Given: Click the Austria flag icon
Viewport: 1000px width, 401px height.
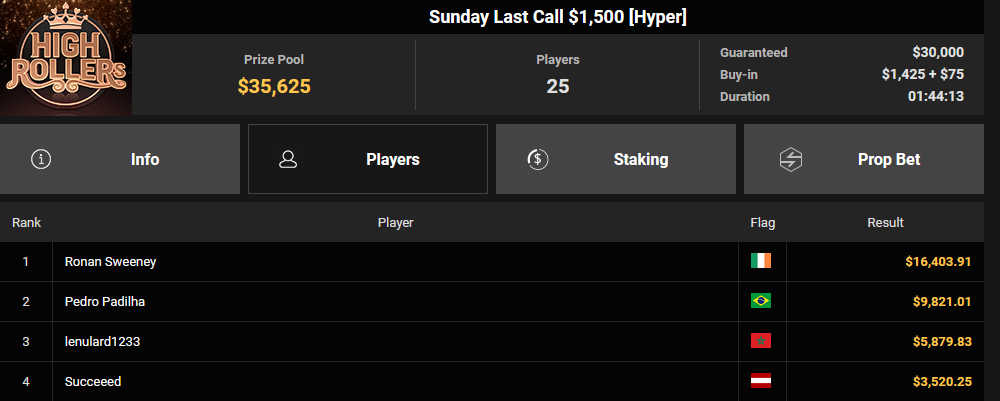Looking at the screenshot, I should (761, 381).
